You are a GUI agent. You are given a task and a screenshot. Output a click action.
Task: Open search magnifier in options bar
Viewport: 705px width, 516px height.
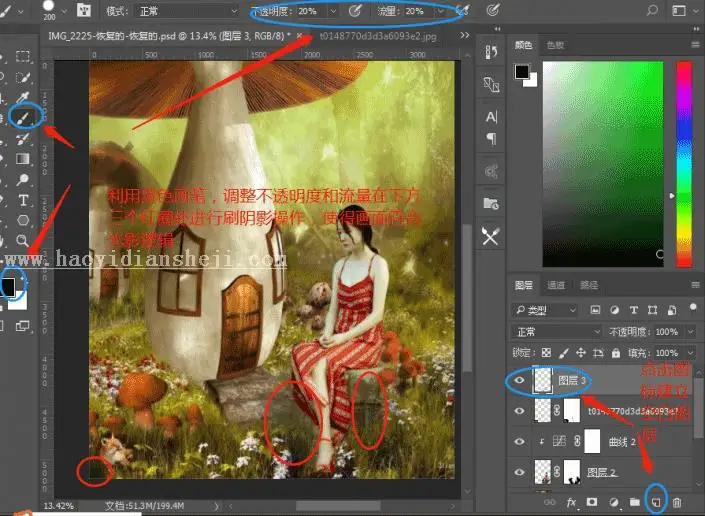pos(652,10)
